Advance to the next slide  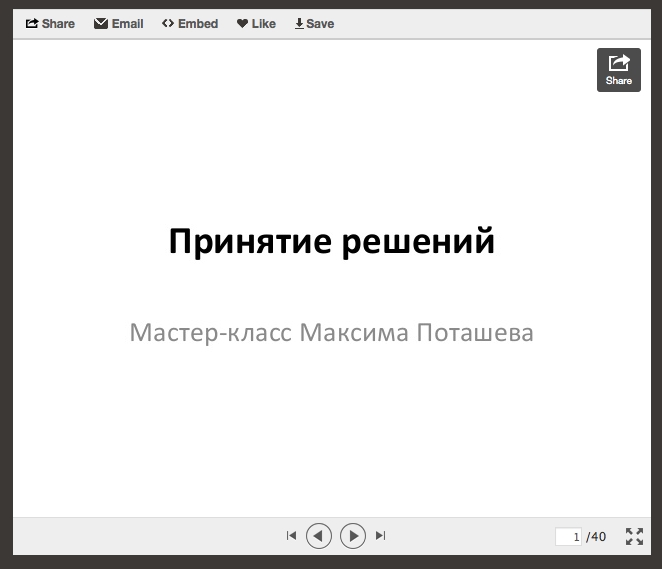(x=353, y=536)
